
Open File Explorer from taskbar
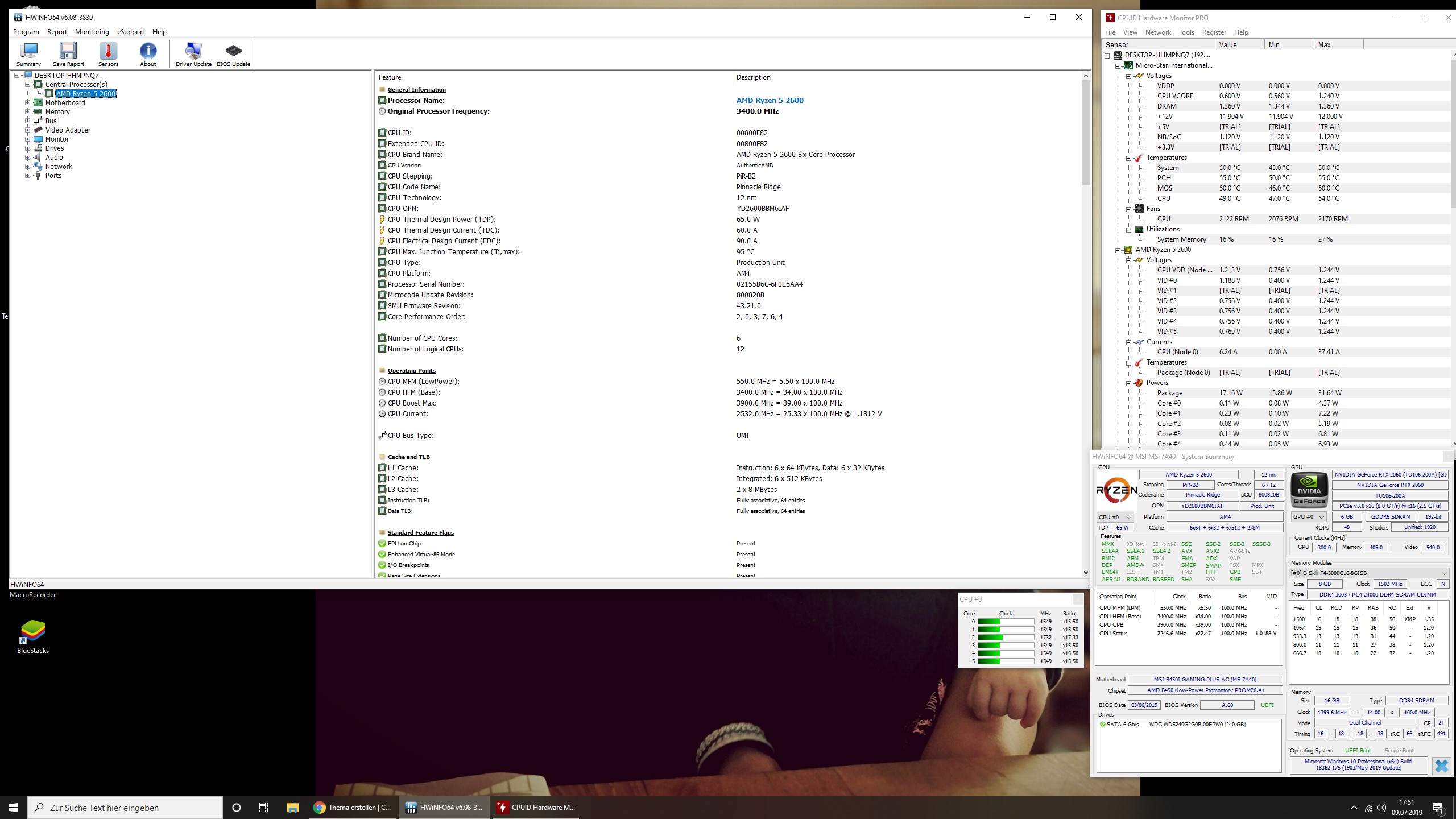(x=292, y=808)
